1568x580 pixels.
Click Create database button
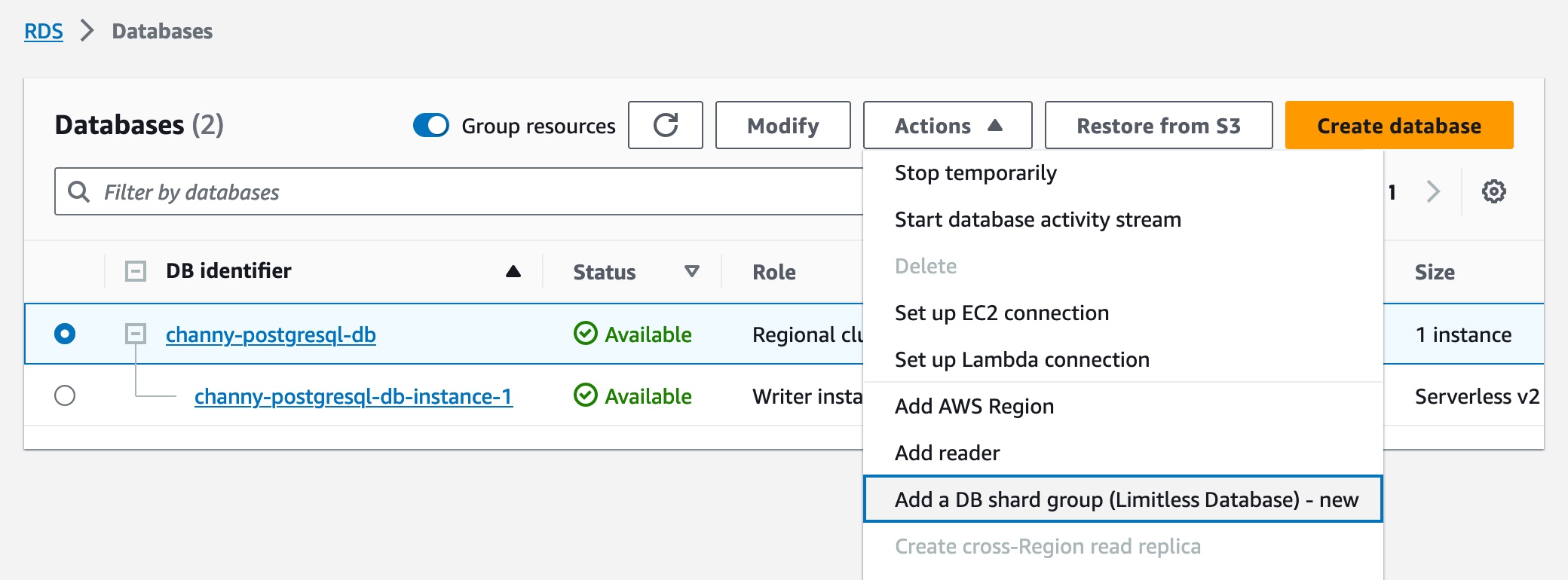(x=1399, y=125)
